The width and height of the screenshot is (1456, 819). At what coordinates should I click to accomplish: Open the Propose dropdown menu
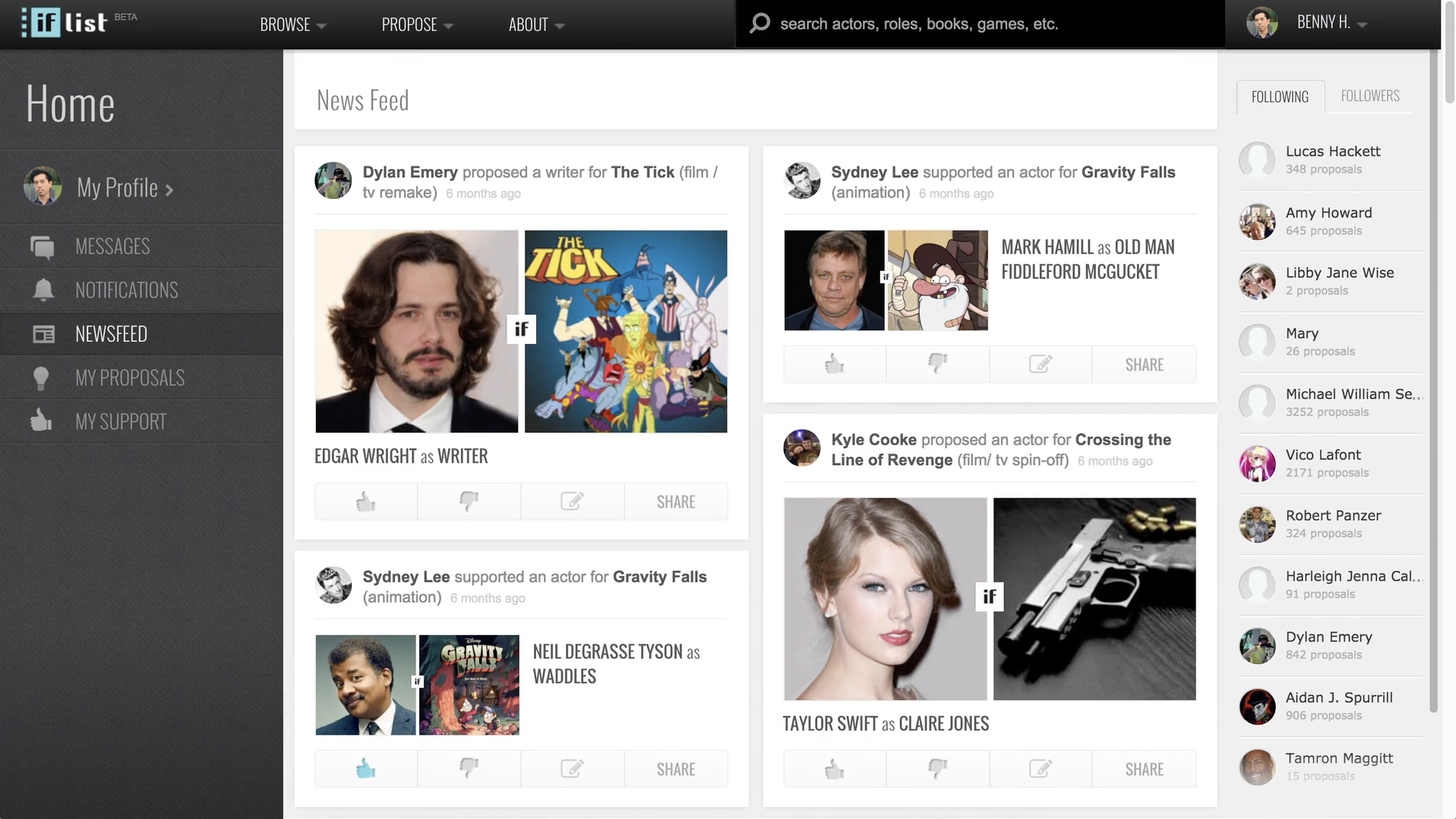(x=417, y=24)
